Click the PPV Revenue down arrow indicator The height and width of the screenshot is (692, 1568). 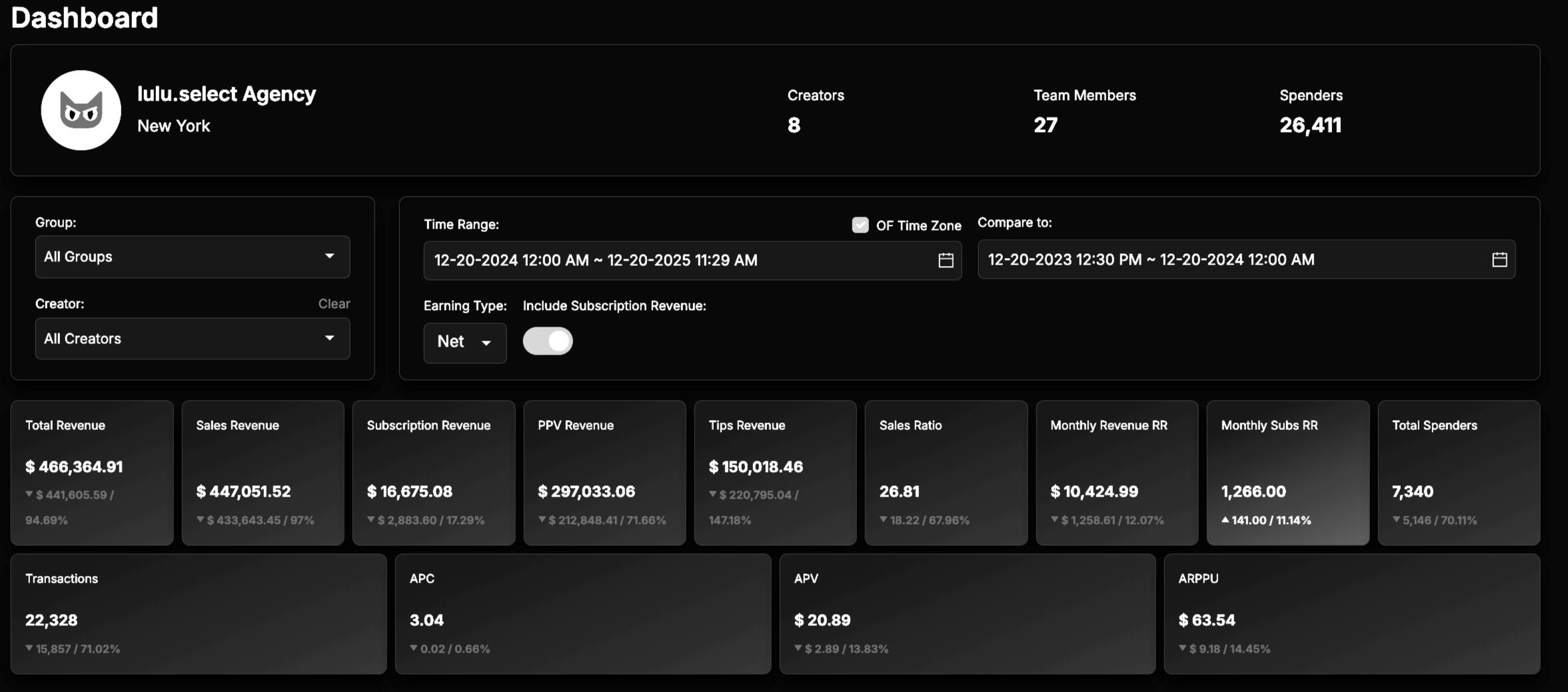(542, 520)
